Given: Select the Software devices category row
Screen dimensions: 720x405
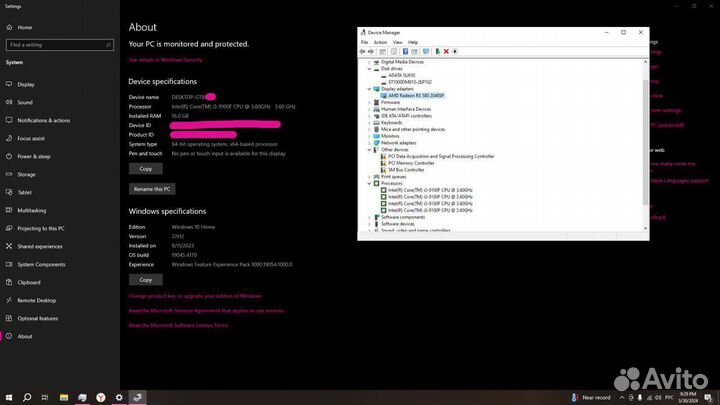Looking at the screenshot, I should 397,224.
